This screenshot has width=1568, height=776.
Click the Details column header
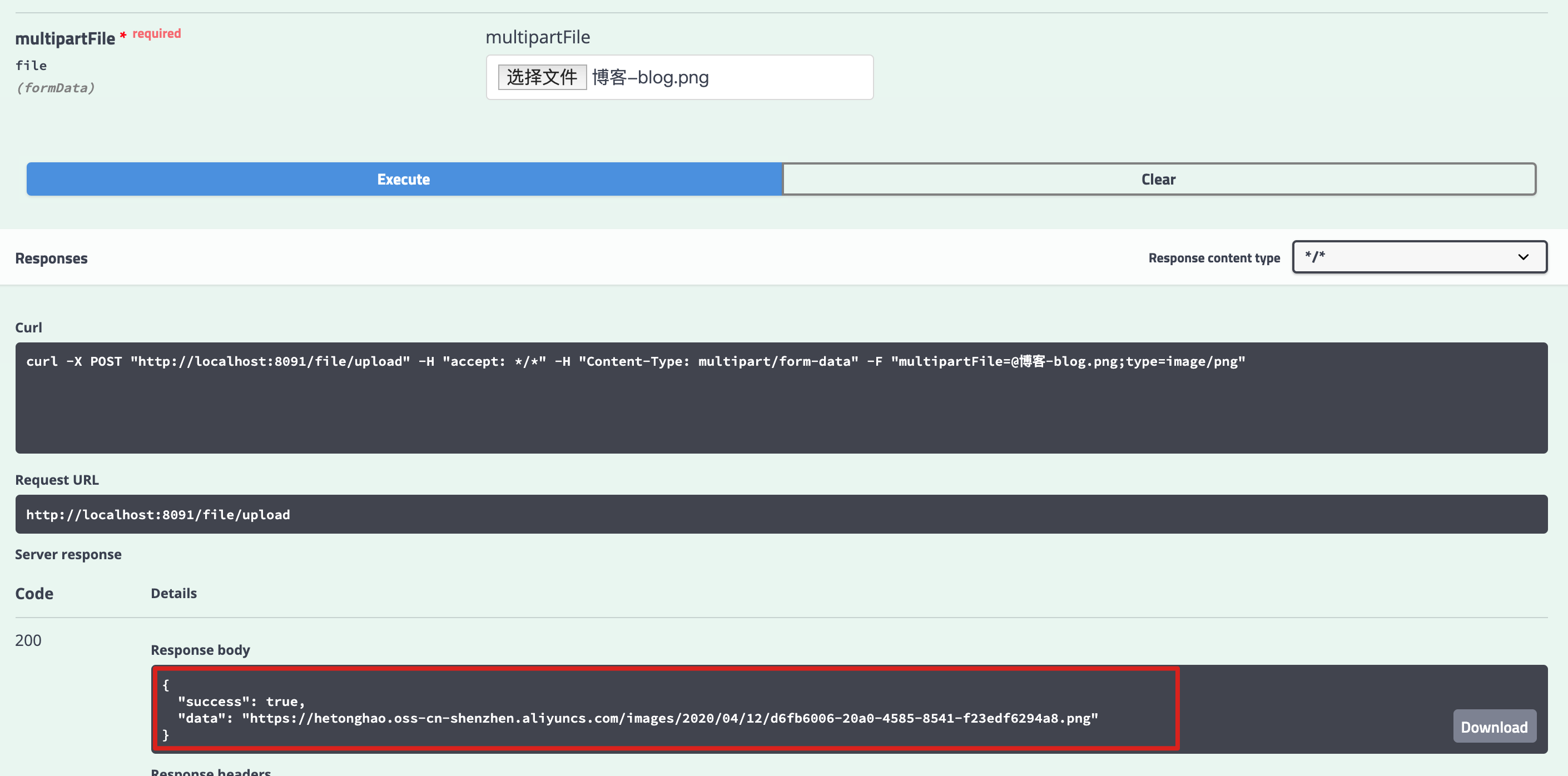[173, 593]
